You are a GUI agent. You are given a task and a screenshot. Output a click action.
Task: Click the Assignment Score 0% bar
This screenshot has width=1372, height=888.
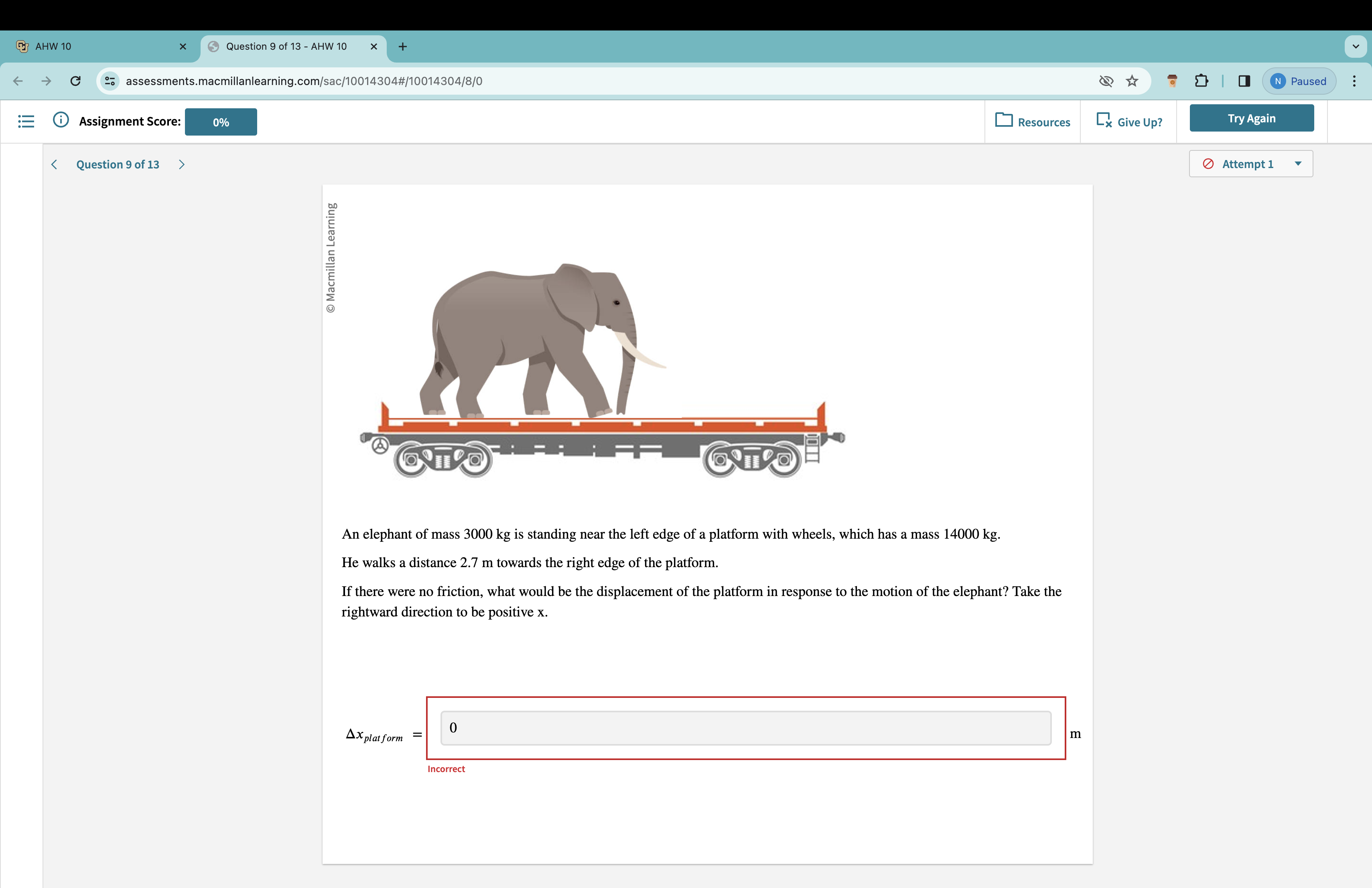(221, 122)
